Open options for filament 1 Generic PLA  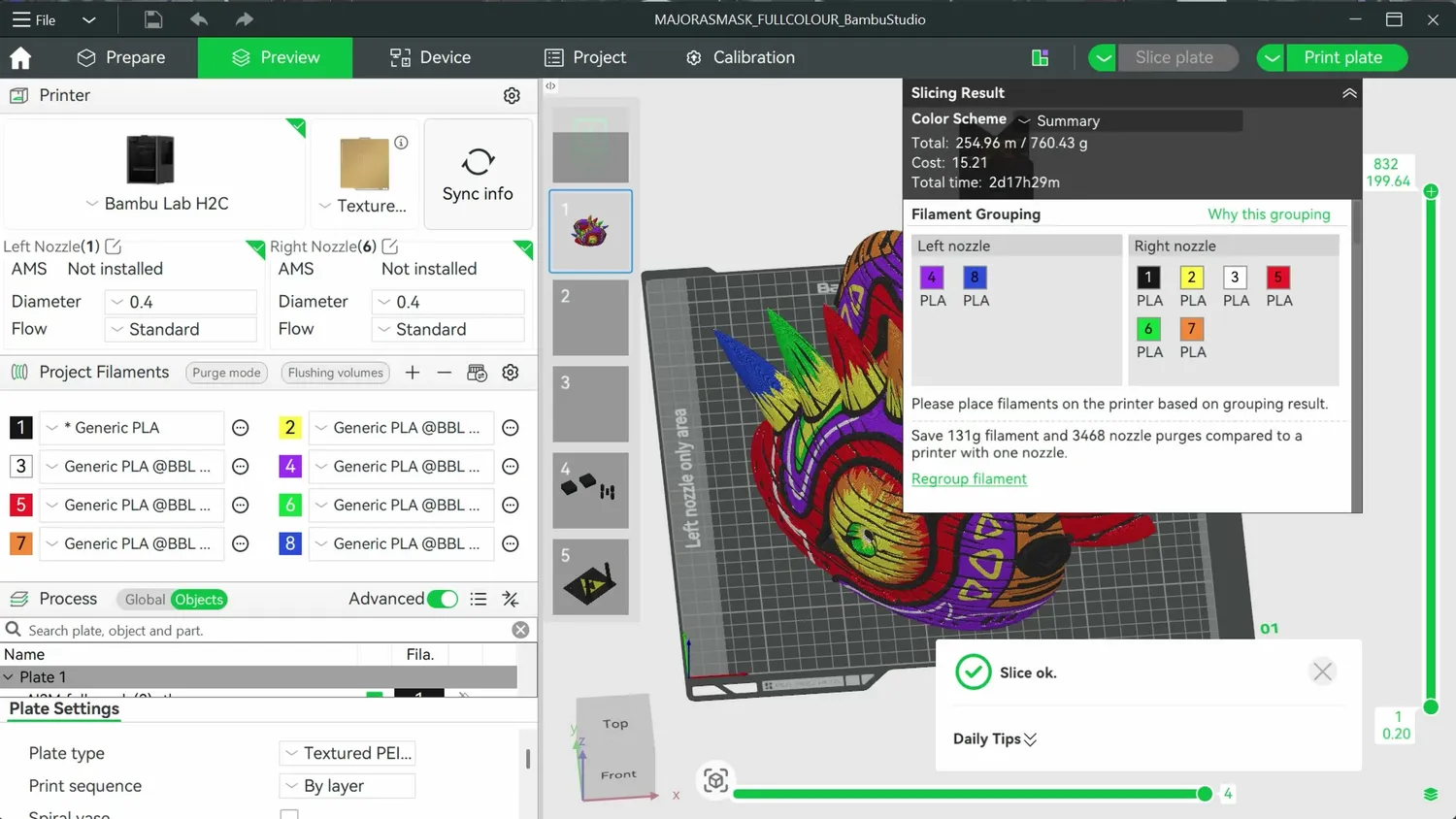click(x=241, y=428)
